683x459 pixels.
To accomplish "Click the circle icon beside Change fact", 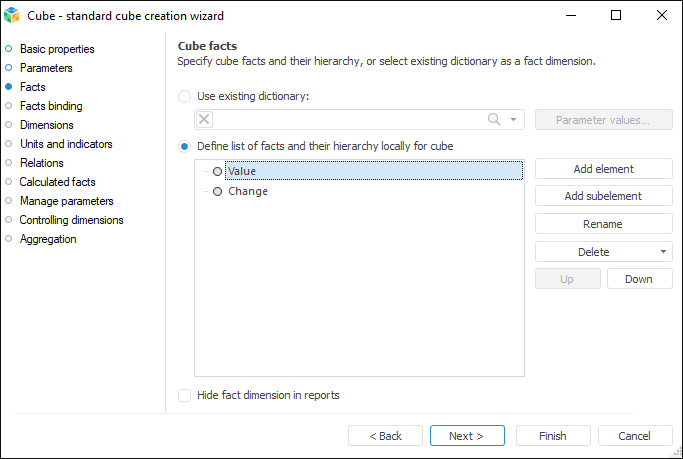I will click(x=217, y=192).
